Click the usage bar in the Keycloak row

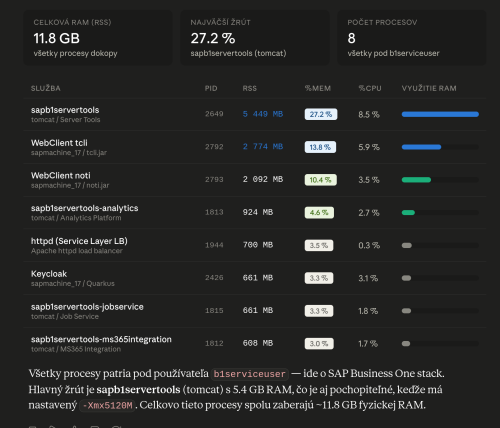[440, 278]
